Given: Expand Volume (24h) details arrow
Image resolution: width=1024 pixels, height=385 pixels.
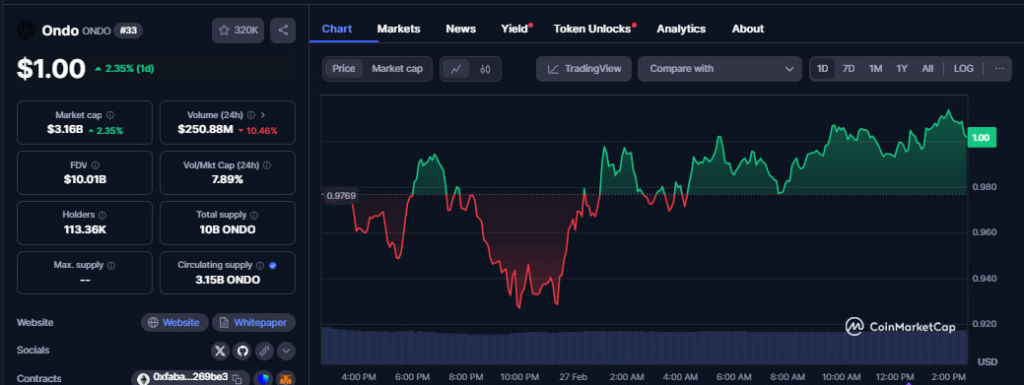Looking at the screenshot, I should click(263, 115).
